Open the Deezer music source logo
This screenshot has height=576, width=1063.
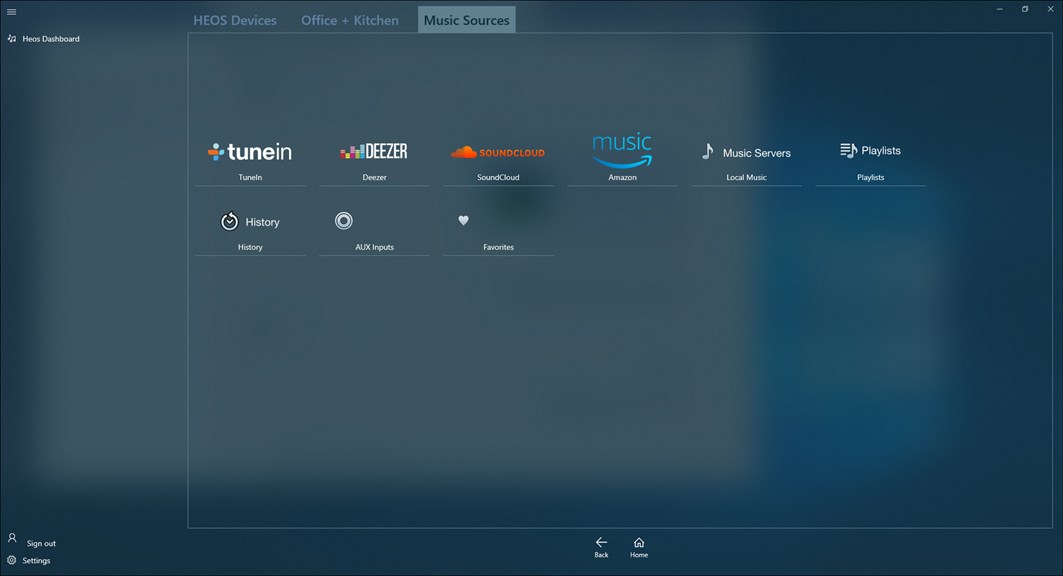(x=374, y=151)
